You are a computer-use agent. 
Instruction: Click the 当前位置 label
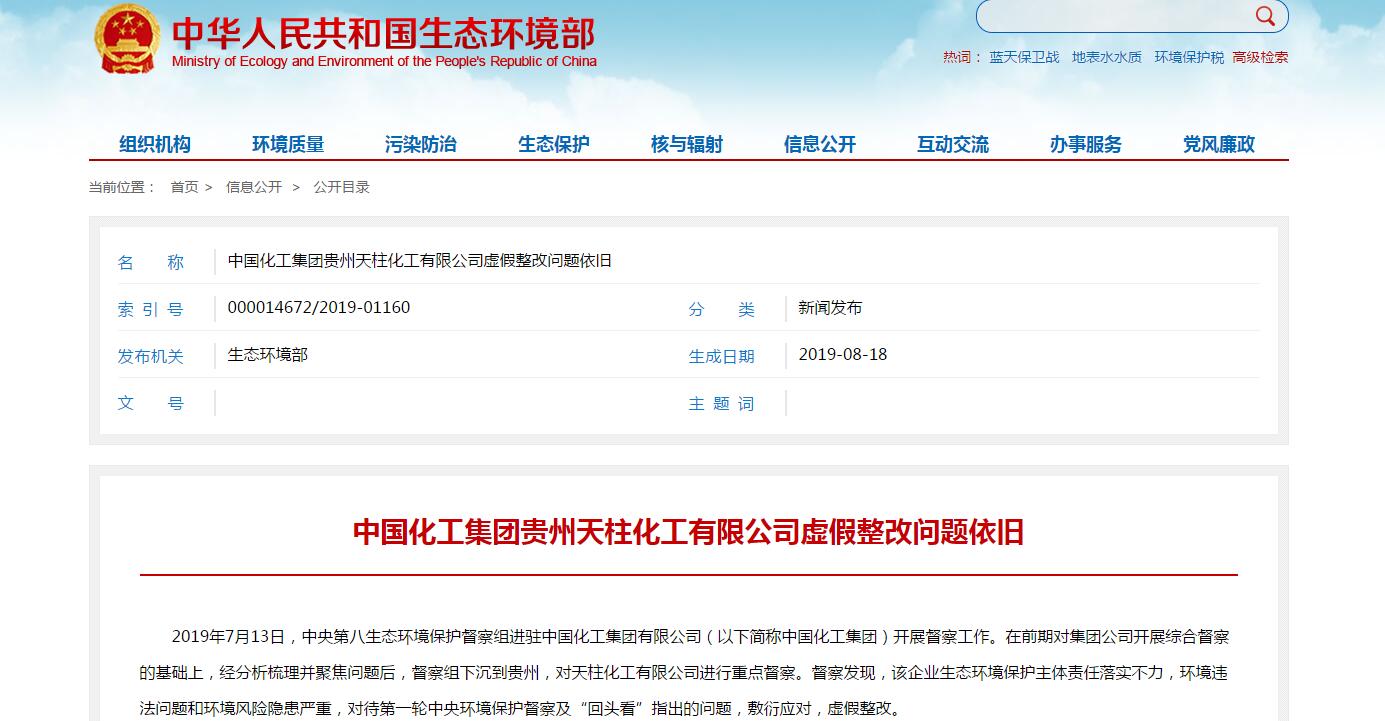point(123,187)
